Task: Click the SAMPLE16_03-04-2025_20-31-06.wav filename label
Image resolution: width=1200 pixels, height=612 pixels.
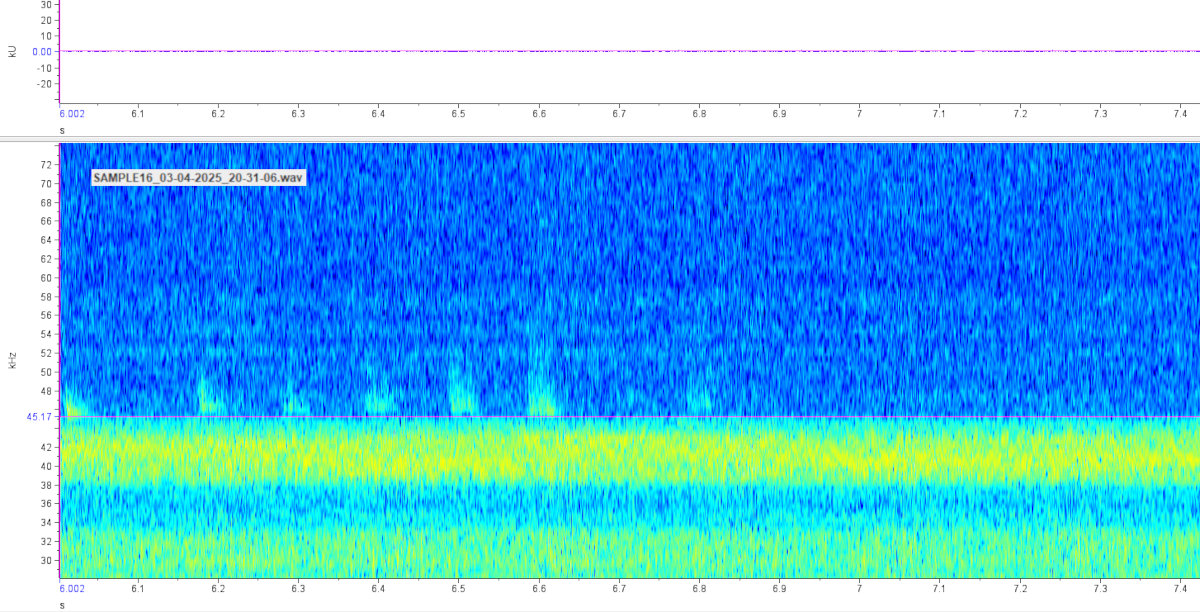Action: (197, 177)
